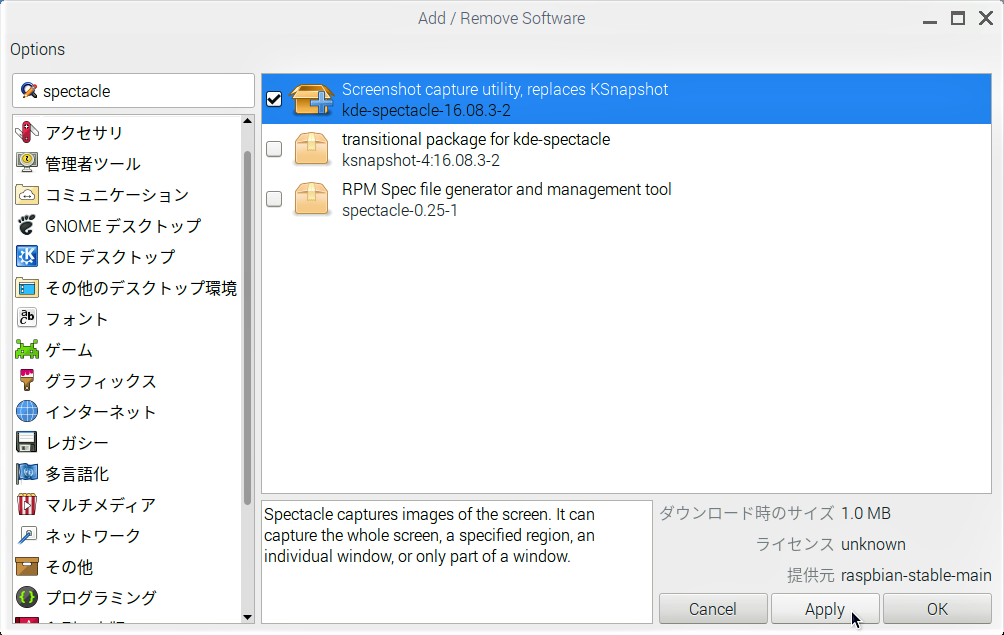Check the spectacle RPM Spec generator checkbox
This screenshot has height=635, width=1004.
[x=274, y=199]
